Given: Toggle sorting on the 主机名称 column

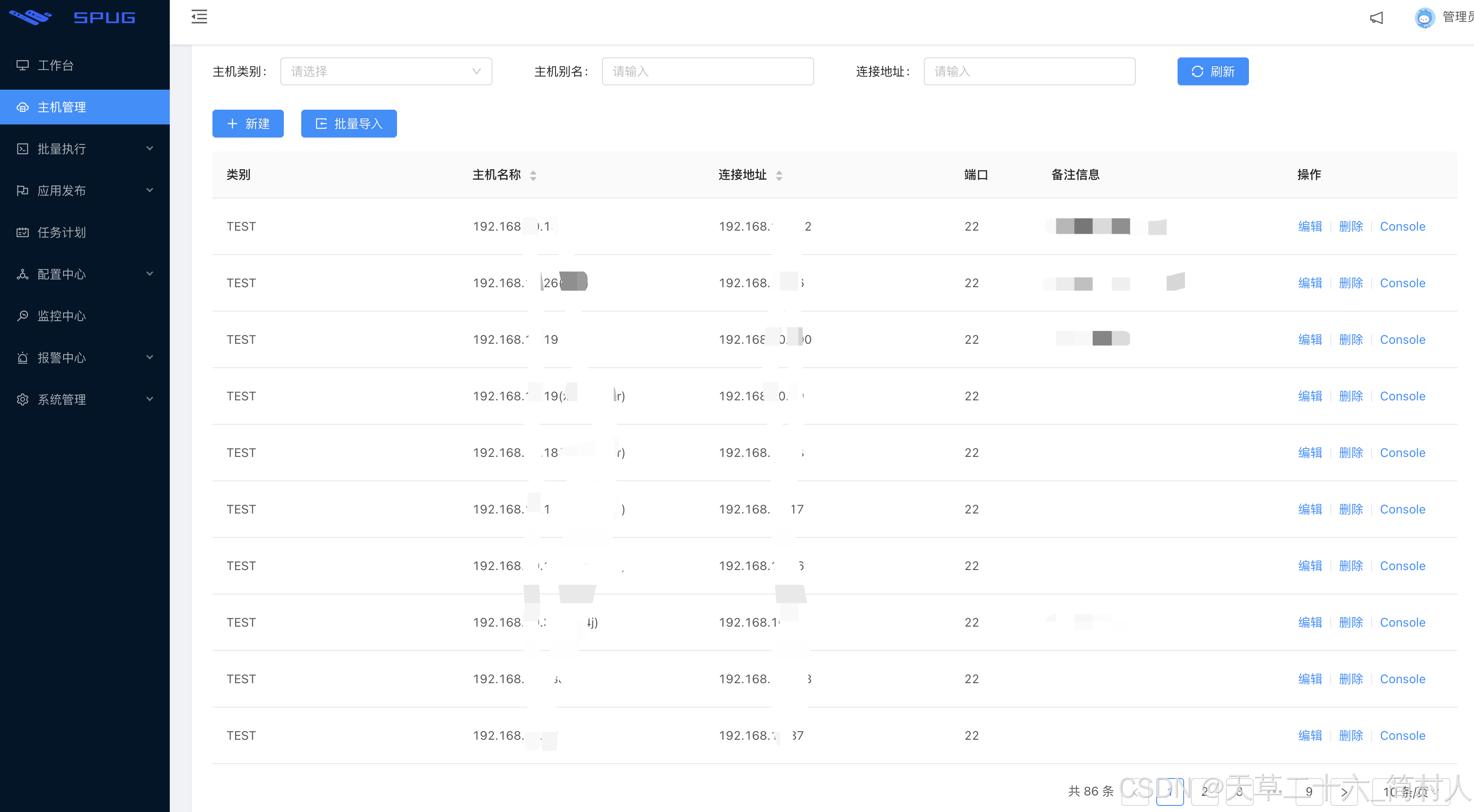Looking at the screenshot, I should click(533, 175).
